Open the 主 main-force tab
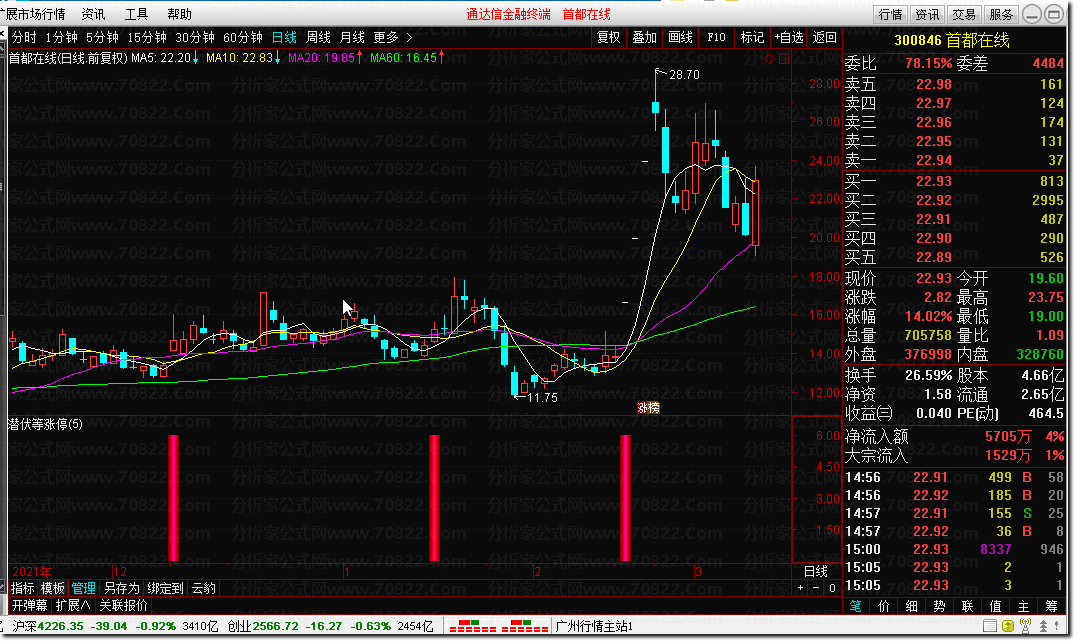This screenshot has width=1077, height=642. click(1023, 606)
